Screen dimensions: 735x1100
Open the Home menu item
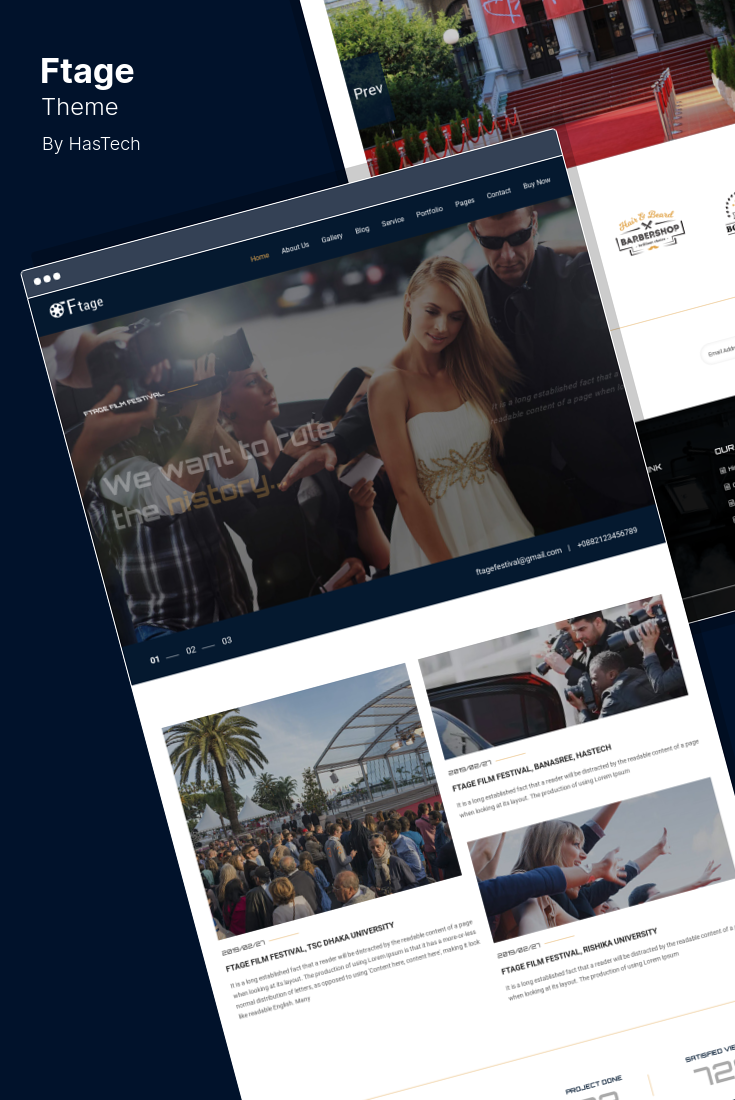tap(259, 257)
